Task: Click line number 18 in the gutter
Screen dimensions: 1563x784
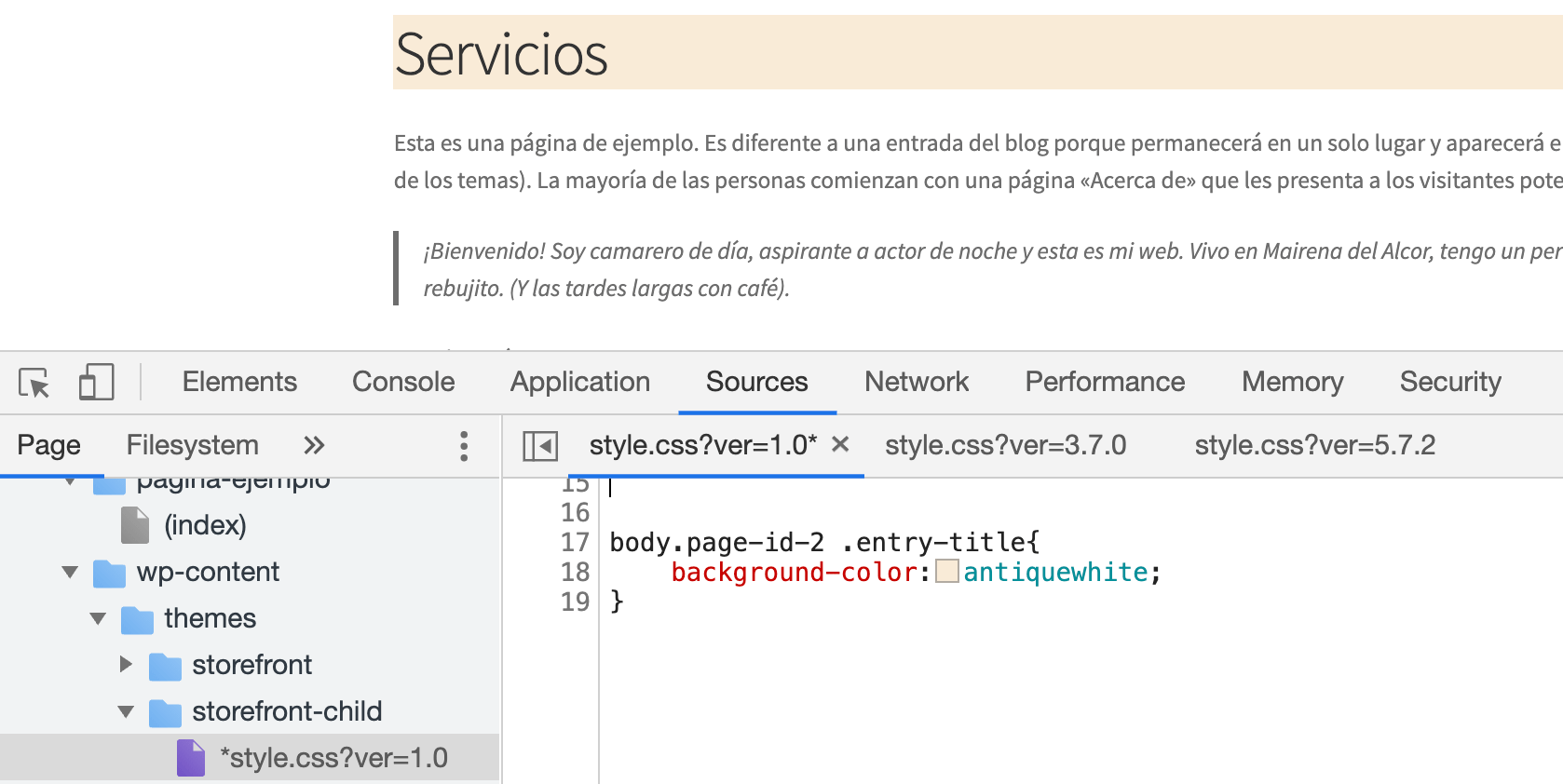Action: tap(575, 572)
